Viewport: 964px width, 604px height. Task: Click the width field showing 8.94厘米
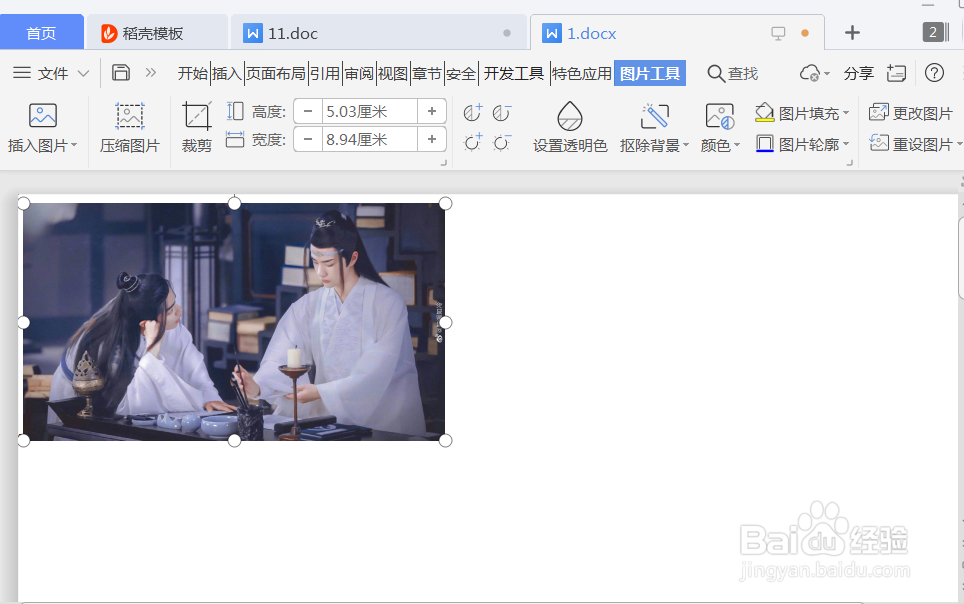370,140
